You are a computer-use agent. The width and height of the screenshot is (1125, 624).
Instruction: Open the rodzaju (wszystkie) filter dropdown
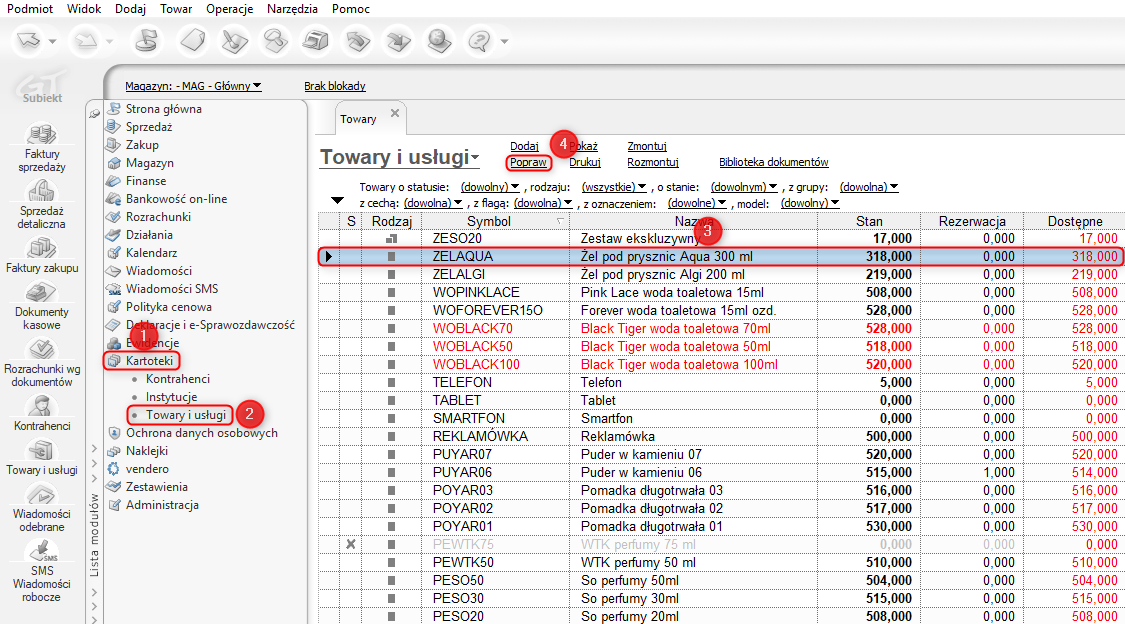pyautogui.click(x=613, y=187)
